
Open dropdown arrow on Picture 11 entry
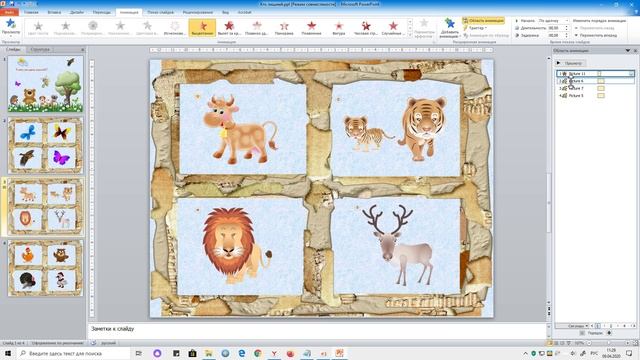click(631, 73)
